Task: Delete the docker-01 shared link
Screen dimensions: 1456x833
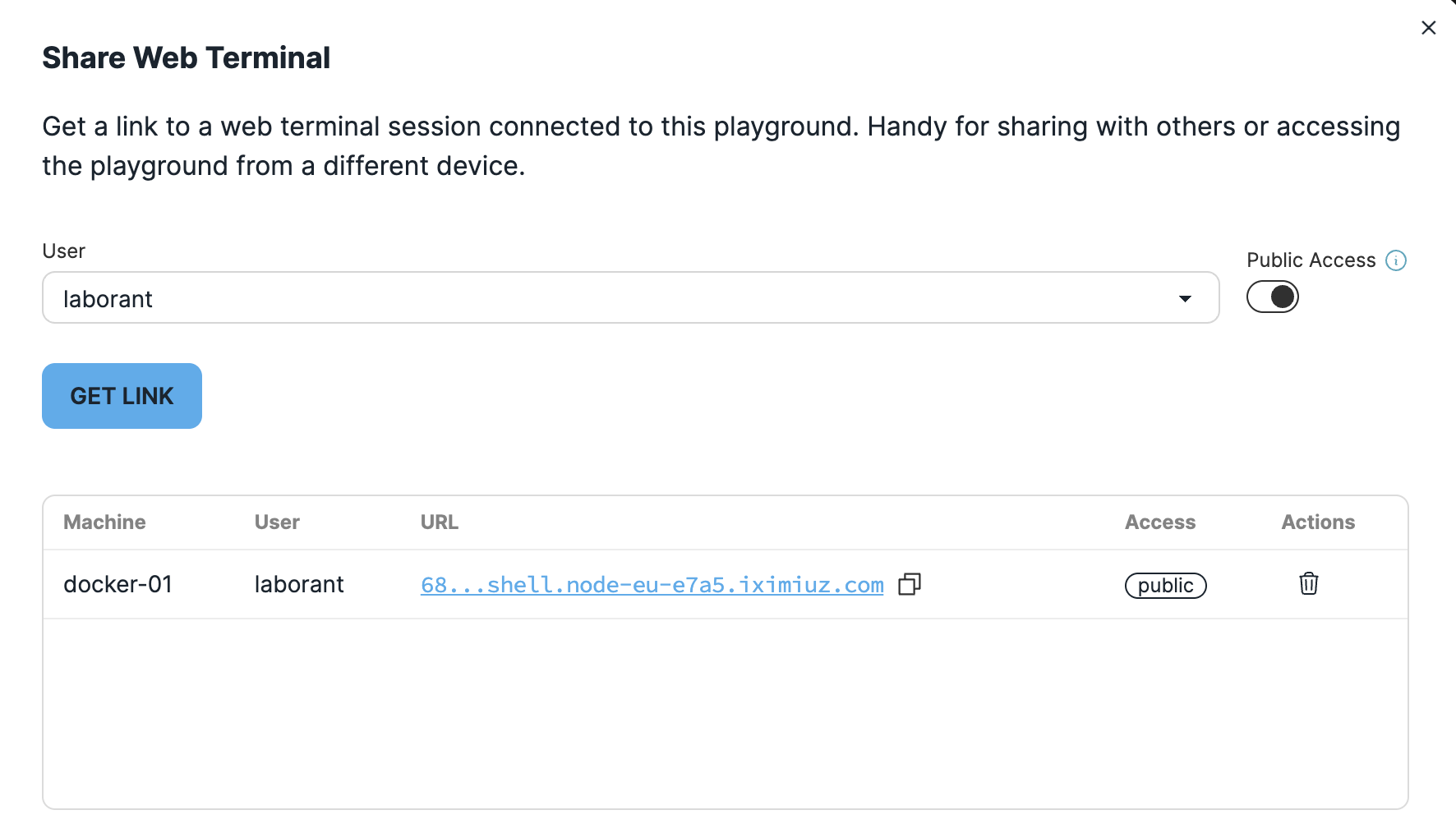Action: tap(1309, 583)
